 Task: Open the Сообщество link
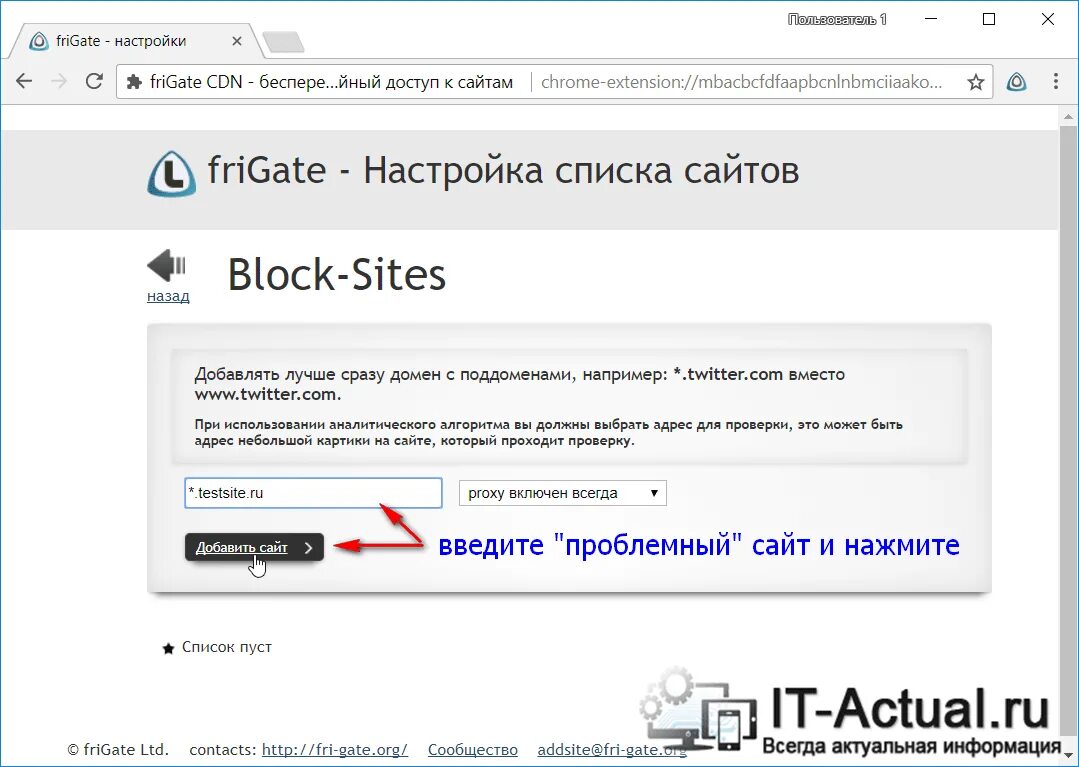(x=473, y=750)
